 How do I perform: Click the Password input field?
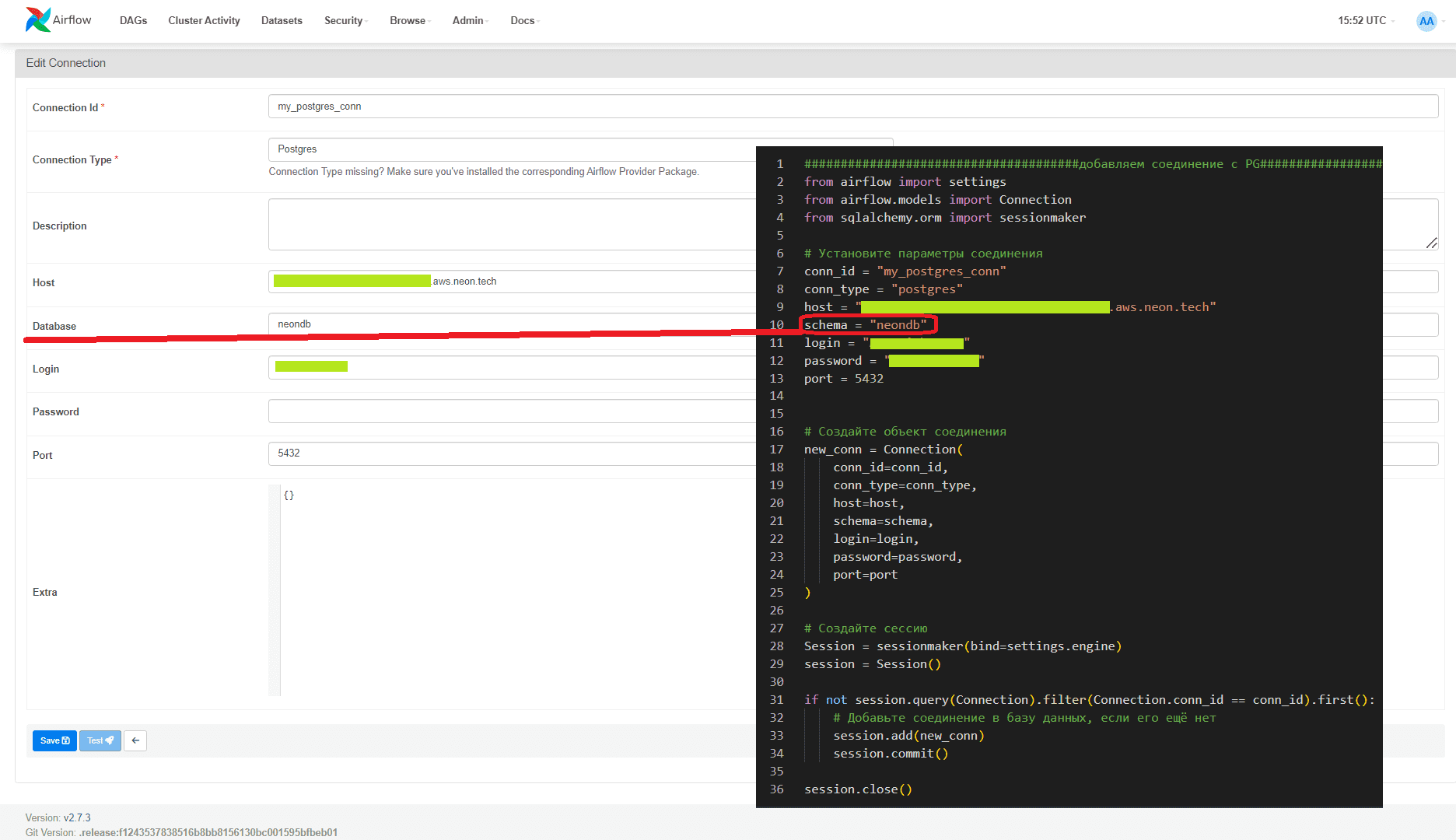tap(512, 411)
